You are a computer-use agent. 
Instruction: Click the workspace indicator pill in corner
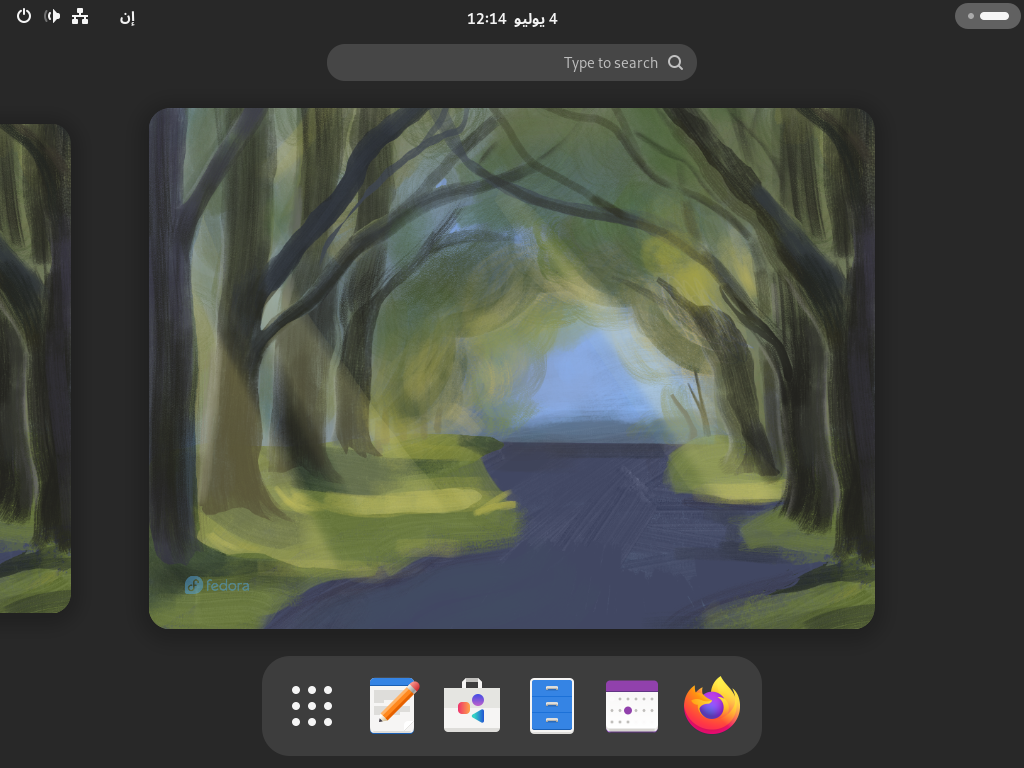coord(987,16)
